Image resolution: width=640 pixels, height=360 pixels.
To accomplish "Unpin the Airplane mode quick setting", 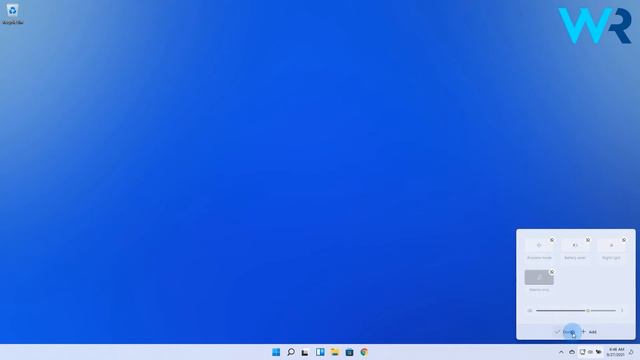I will click(x=552, y=240).
